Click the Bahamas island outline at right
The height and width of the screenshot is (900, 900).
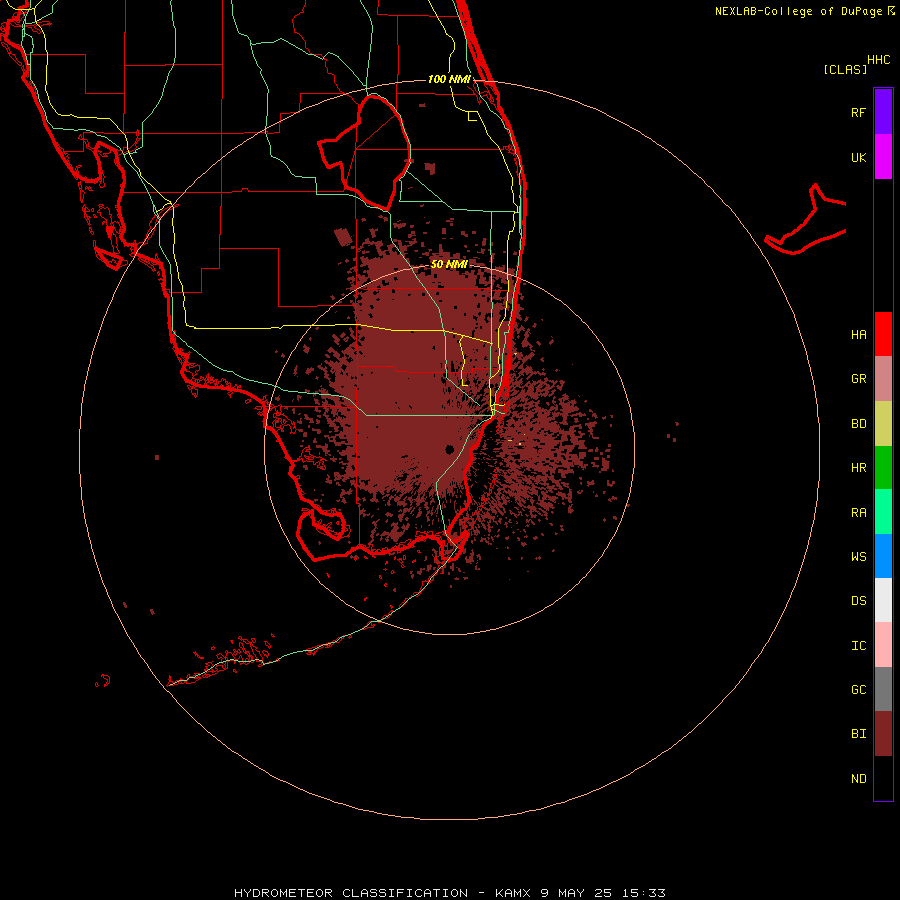(x=806, y=220)
